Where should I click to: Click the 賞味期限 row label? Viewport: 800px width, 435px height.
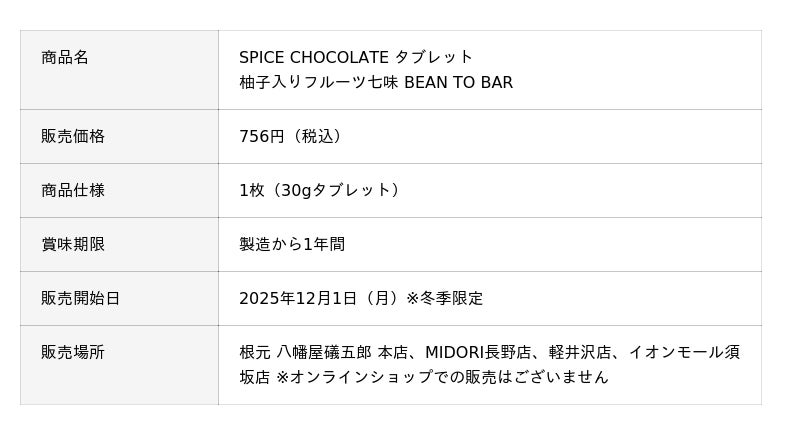[73, 244]
